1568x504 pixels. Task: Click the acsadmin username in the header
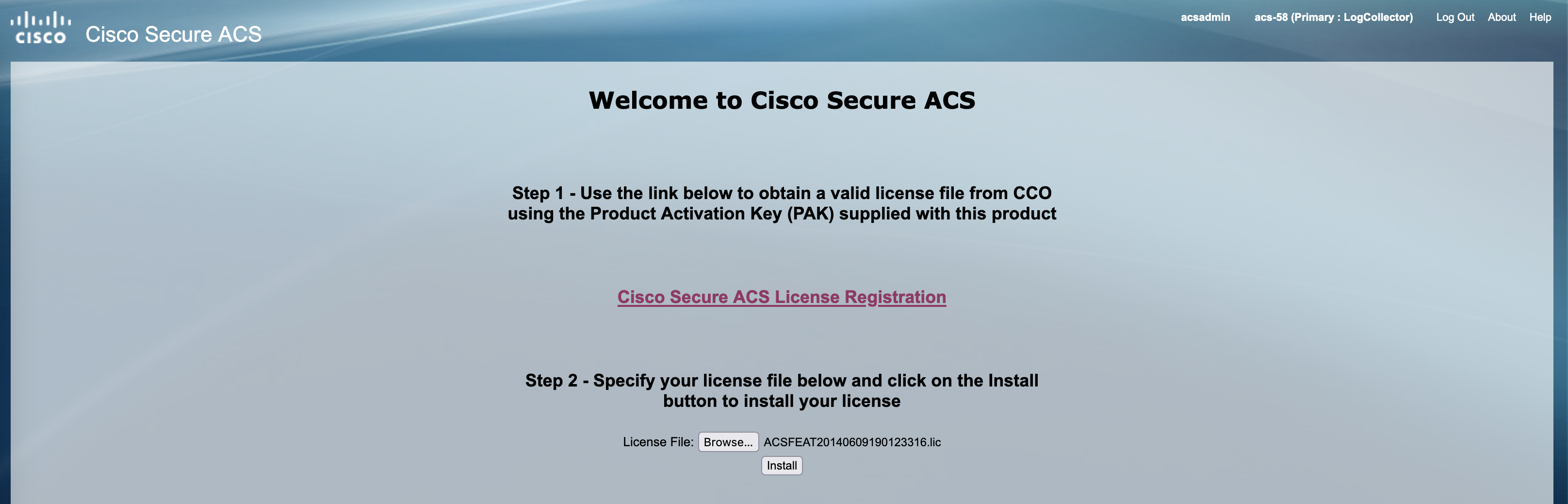[x=1205, y=17]
